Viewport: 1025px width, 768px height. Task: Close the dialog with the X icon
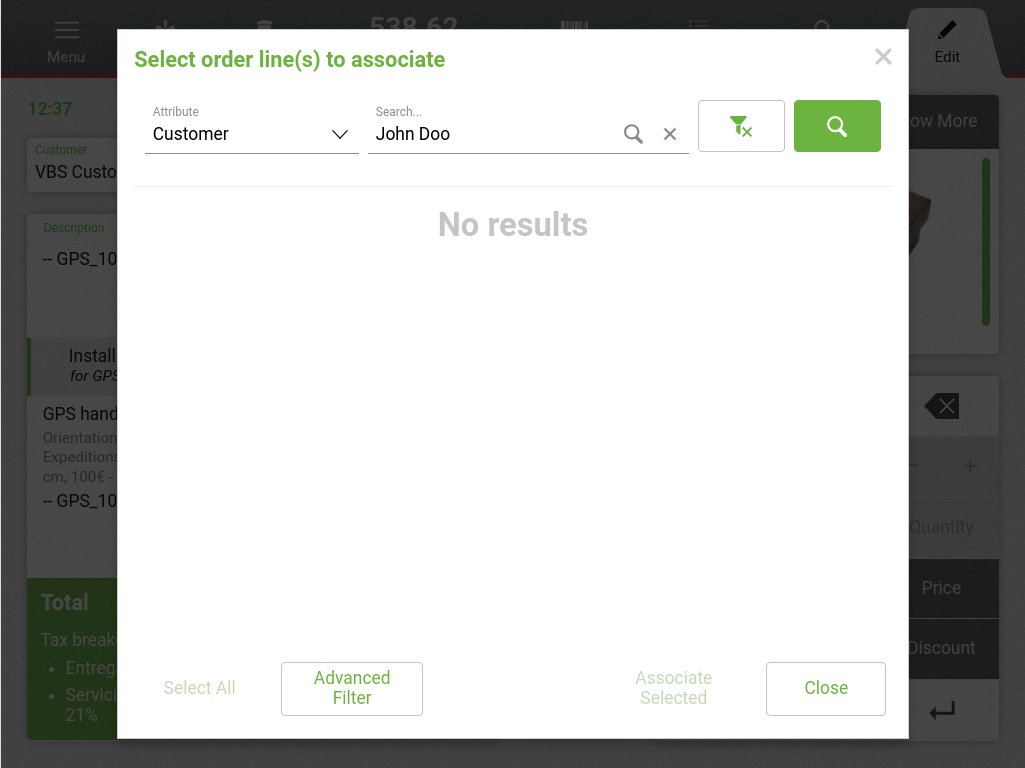tap(883, 57)
